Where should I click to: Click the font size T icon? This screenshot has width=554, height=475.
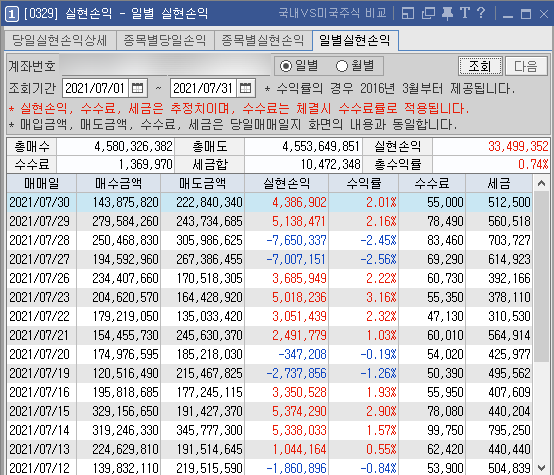pos(465,13)
